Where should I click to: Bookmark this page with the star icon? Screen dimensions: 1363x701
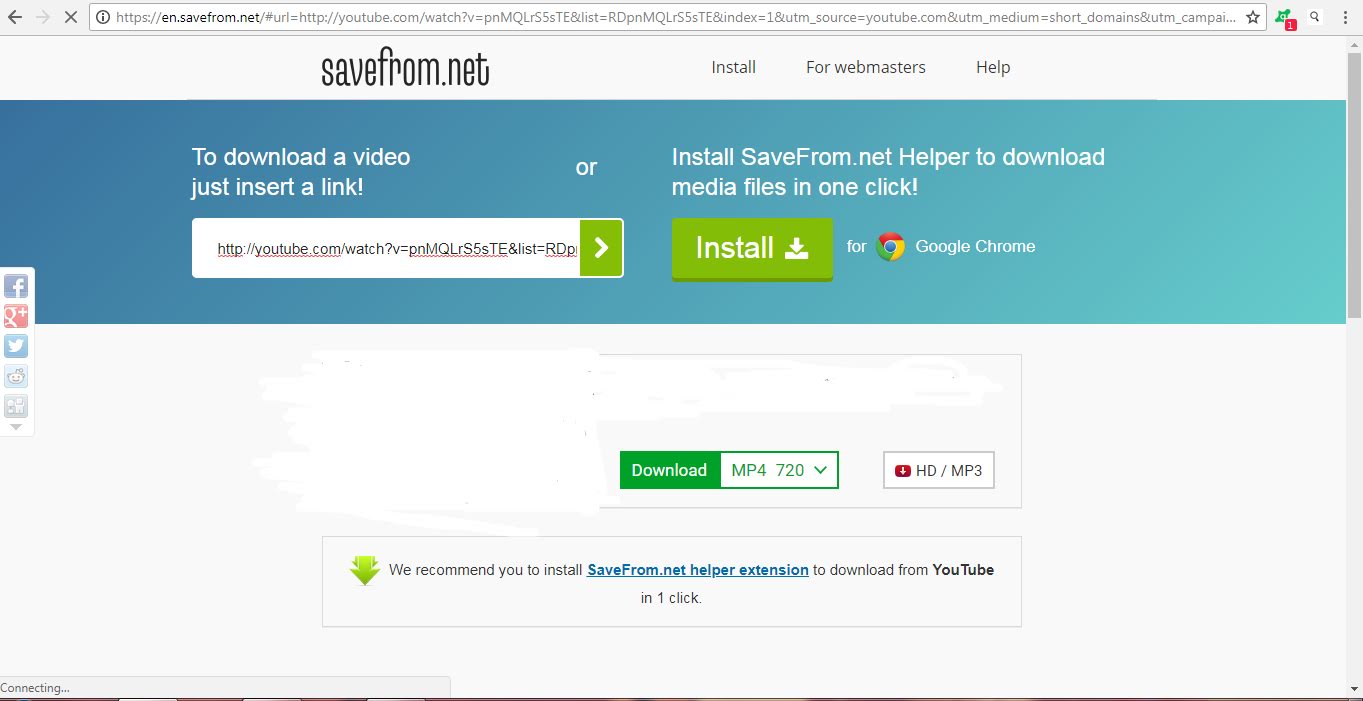tap(1252, 17)
